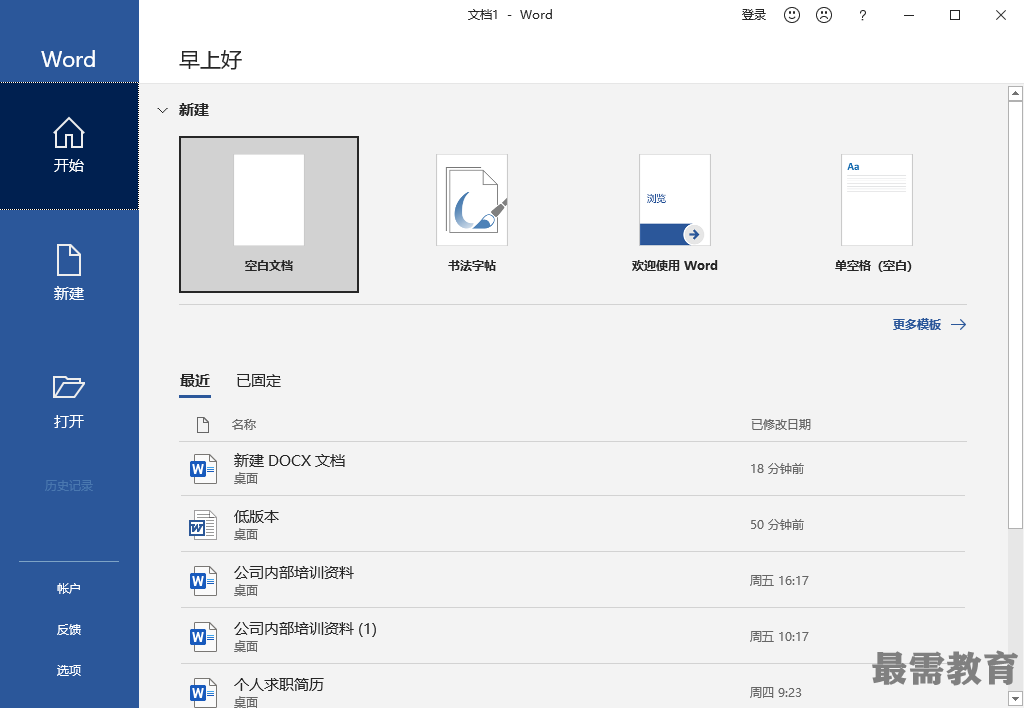Screen dimensions: 1024x708
Task: Open the 欢迎使用 Word template
Action: coord(675,214)
